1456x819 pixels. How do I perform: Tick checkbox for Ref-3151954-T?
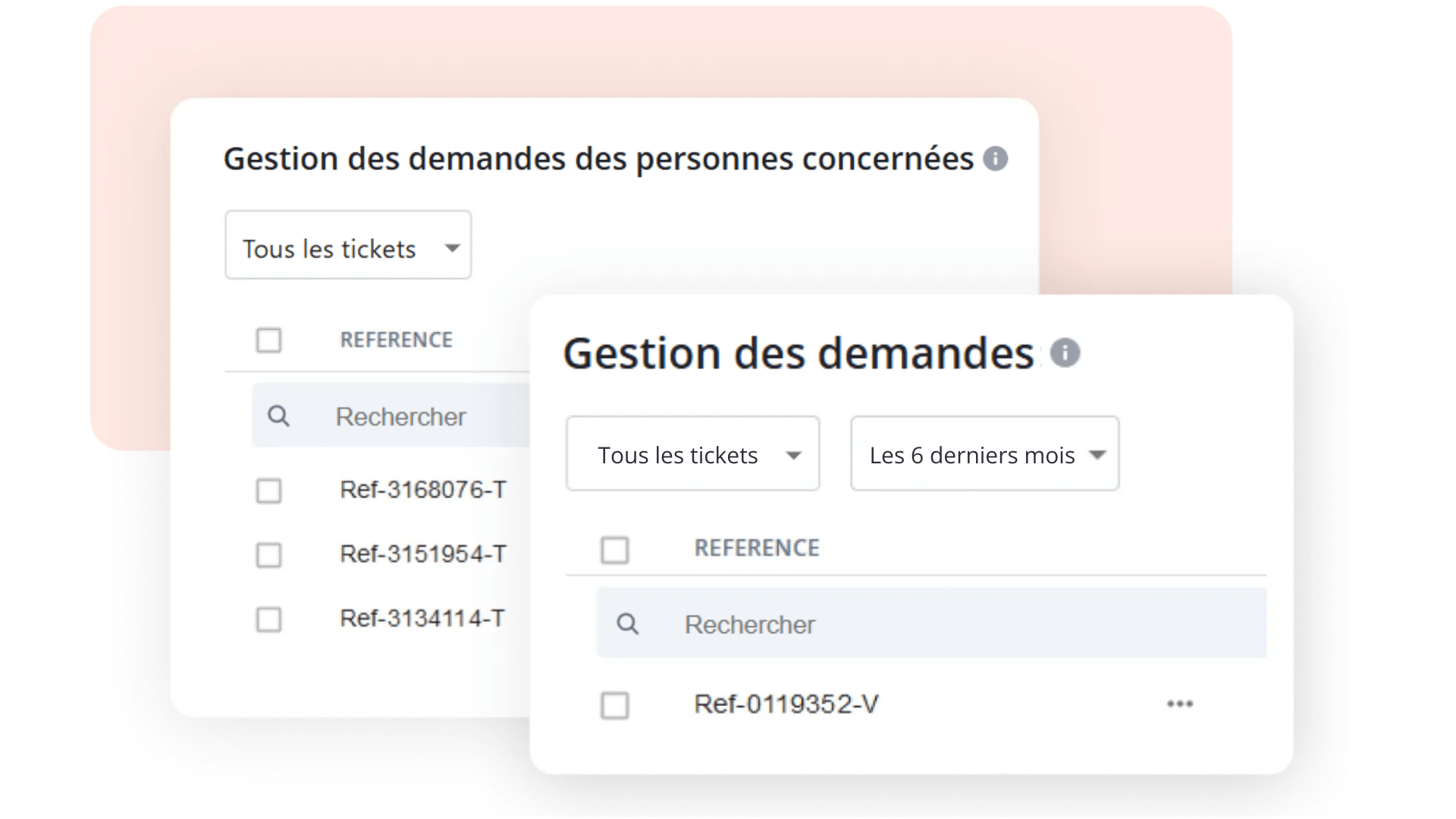pos(268,555)
